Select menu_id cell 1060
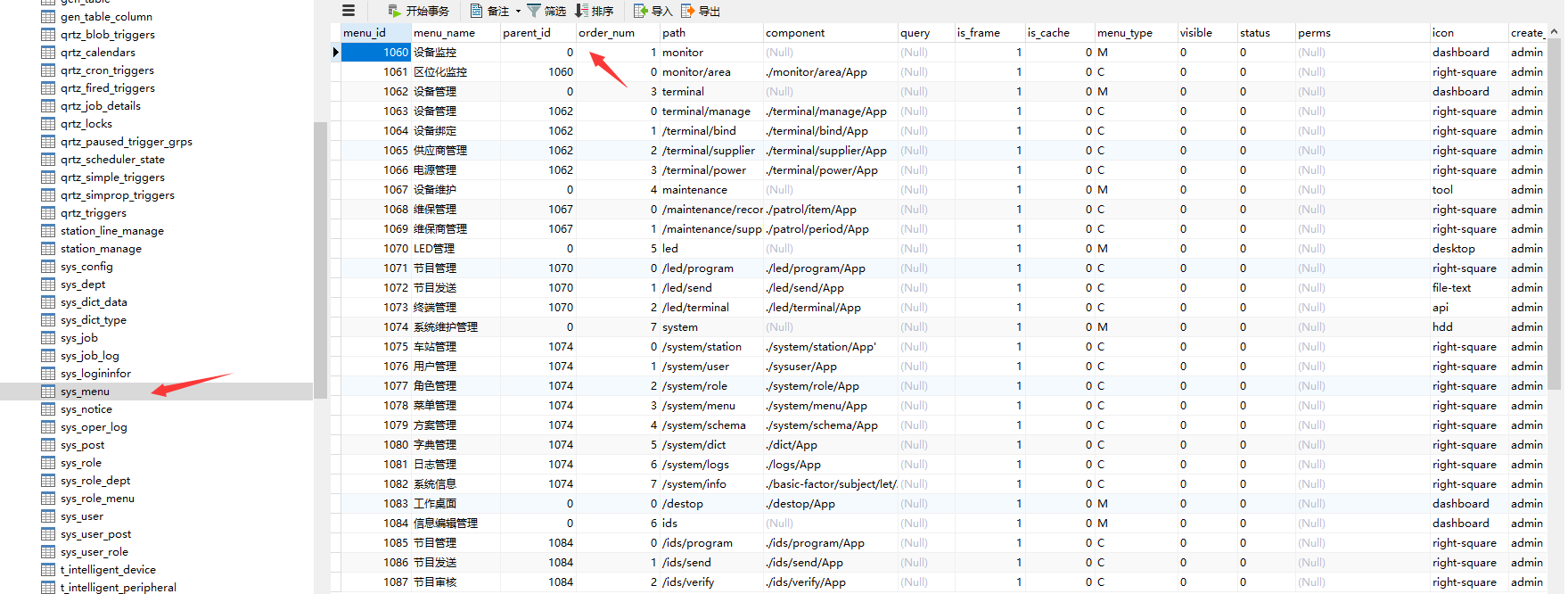Image resolution: width=1568 pixels, height=594 pixels. pyautogui.click(x=376, y=53)
